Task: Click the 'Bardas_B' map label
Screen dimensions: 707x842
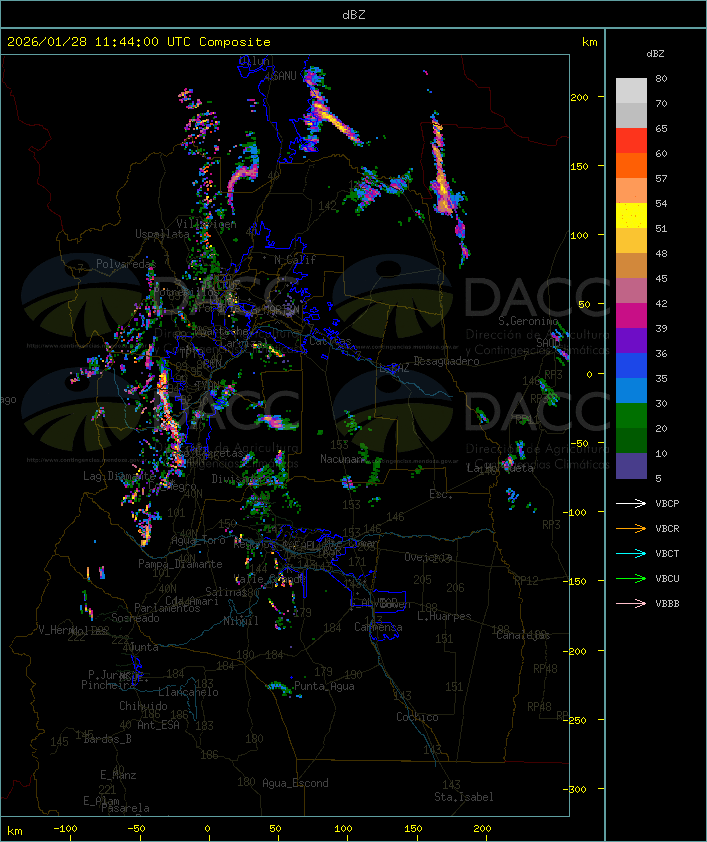Action: [x=107, y=739]
